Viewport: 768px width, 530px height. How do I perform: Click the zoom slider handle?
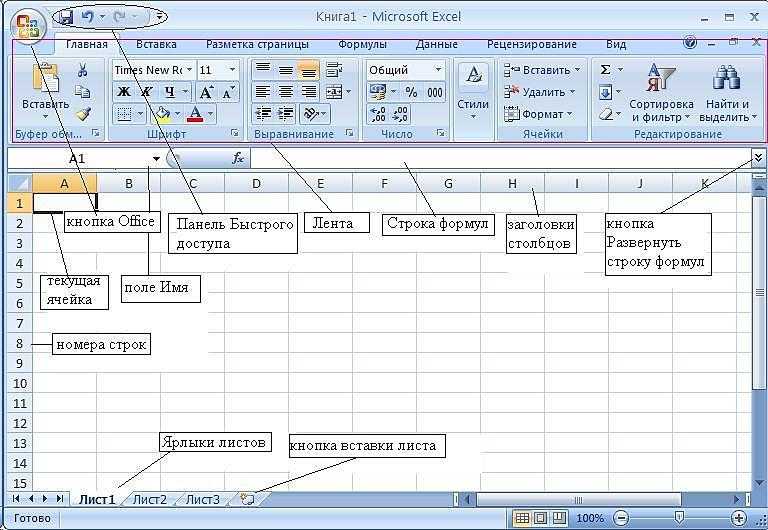[x=679, y=517]
